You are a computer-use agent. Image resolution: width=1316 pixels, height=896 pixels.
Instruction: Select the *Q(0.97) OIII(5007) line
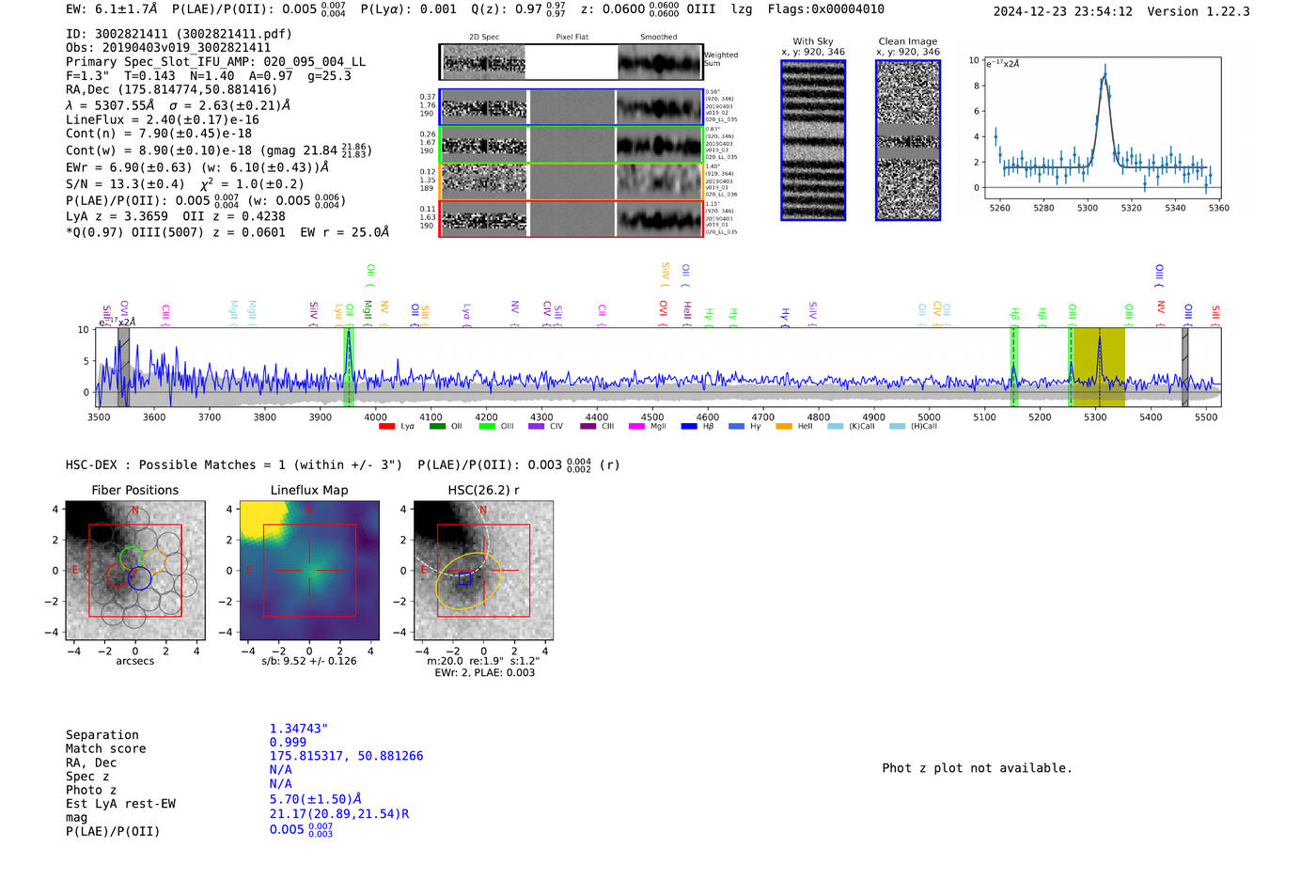tap(227, 232)
